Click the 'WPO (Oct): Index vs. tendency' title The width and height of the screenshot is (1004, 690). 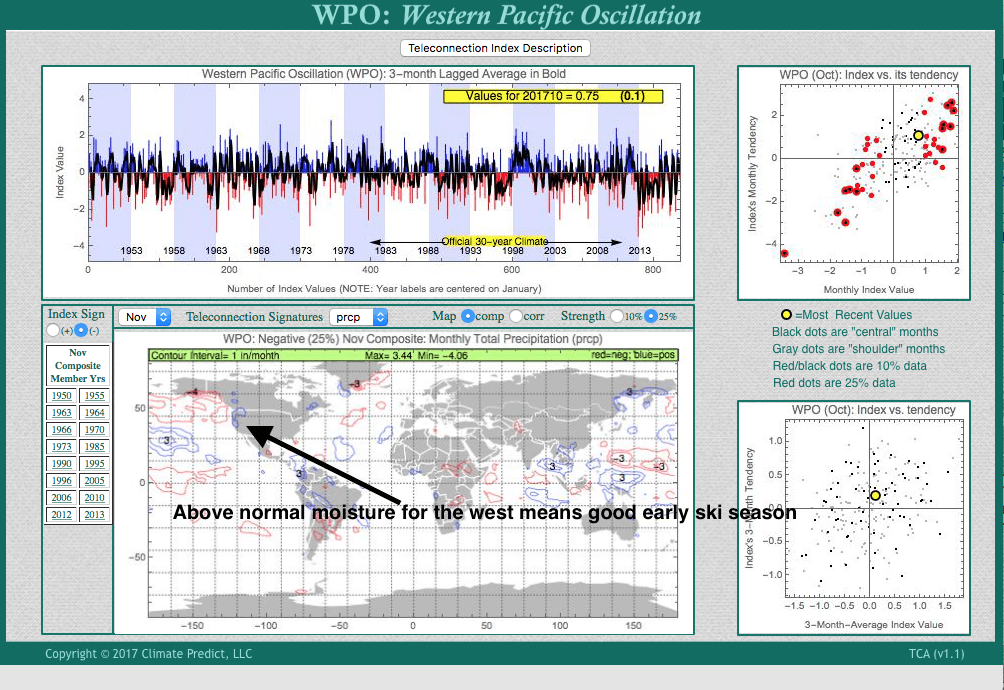click(873, 410)
